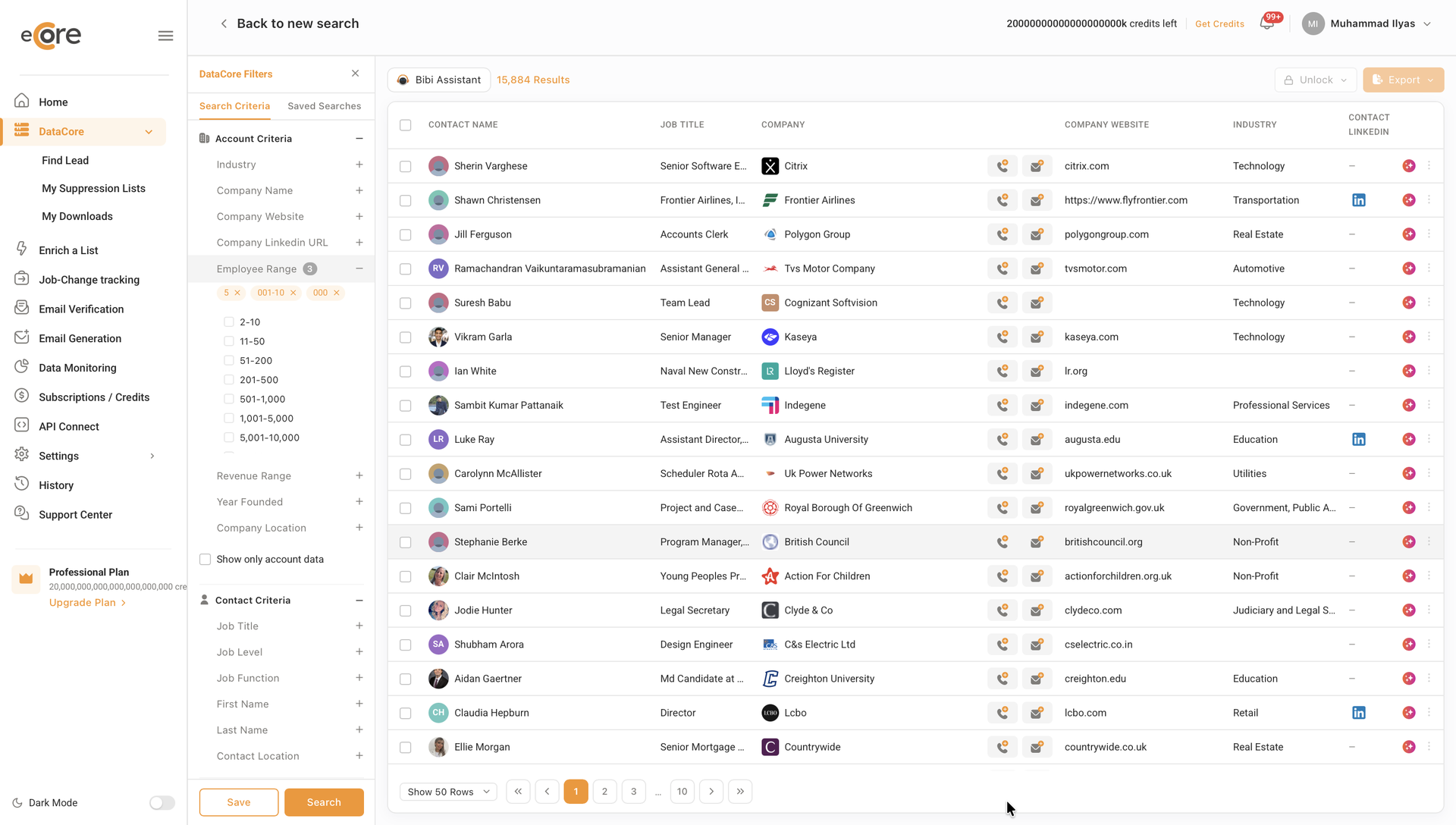Go to the next results page
Viewport: 1456px width, 825px height.
pyautogui.click(x=711, y=792)
